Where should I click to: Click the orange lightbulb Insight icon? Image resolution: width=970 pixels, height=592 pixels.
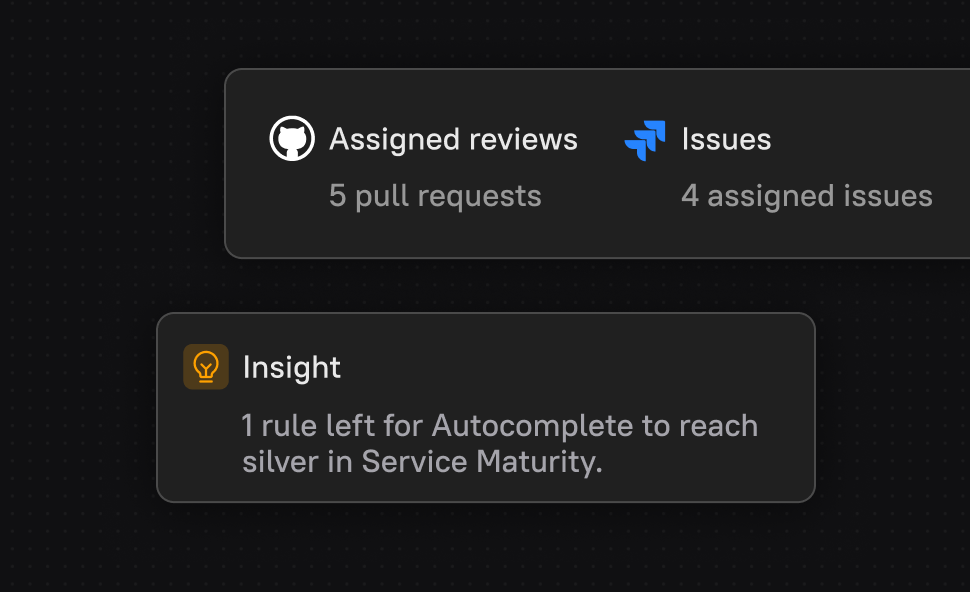click(x=206, y=366)
